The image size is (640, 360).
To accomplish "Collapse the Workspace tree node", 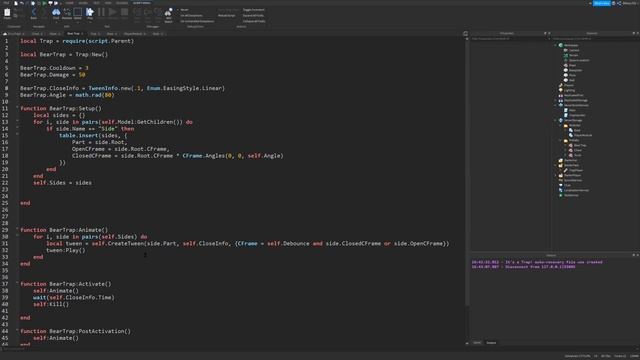I will [x=556, y=45].
